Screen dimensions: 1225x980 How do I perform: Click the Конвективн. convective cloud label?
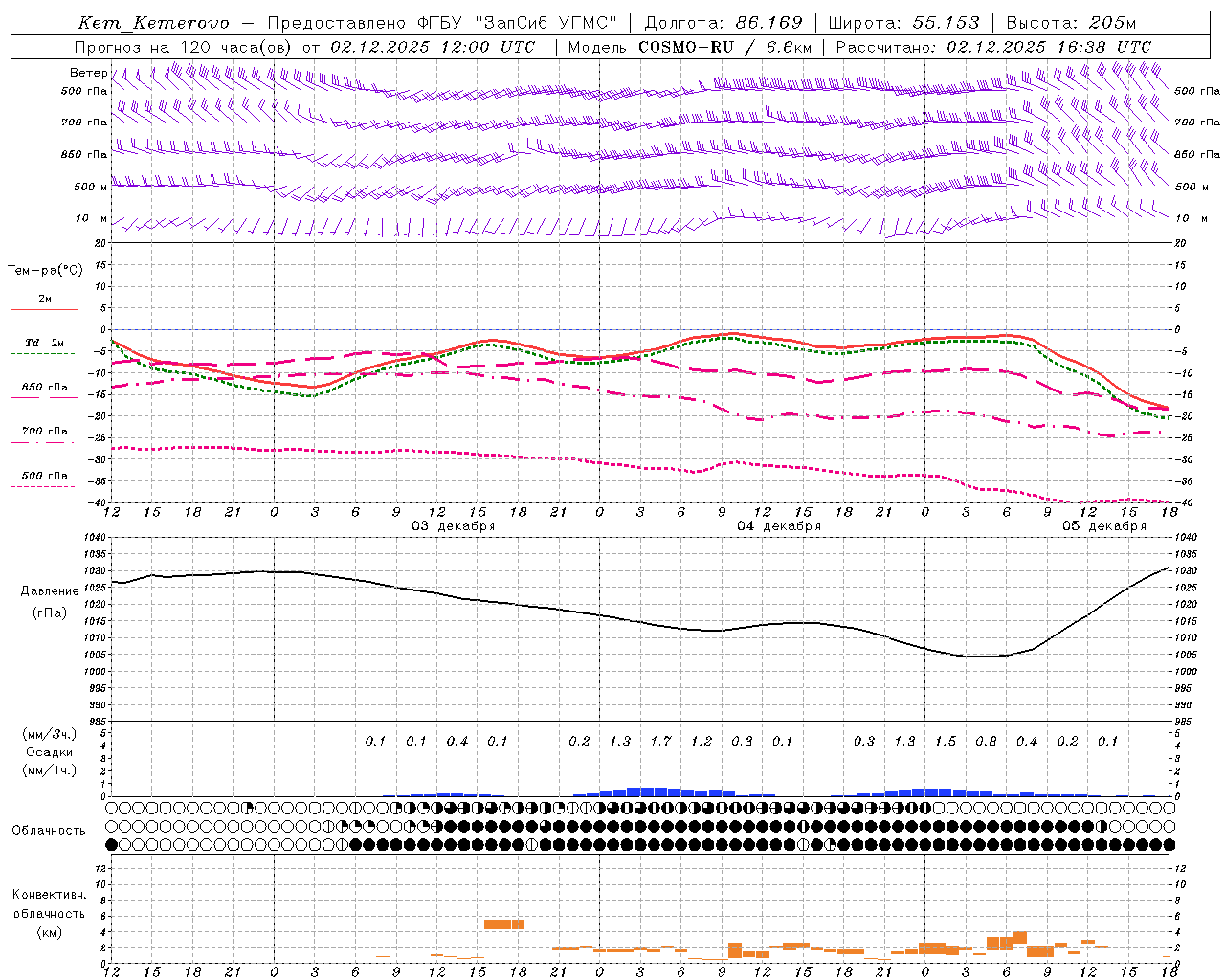[x=49, y=895]
